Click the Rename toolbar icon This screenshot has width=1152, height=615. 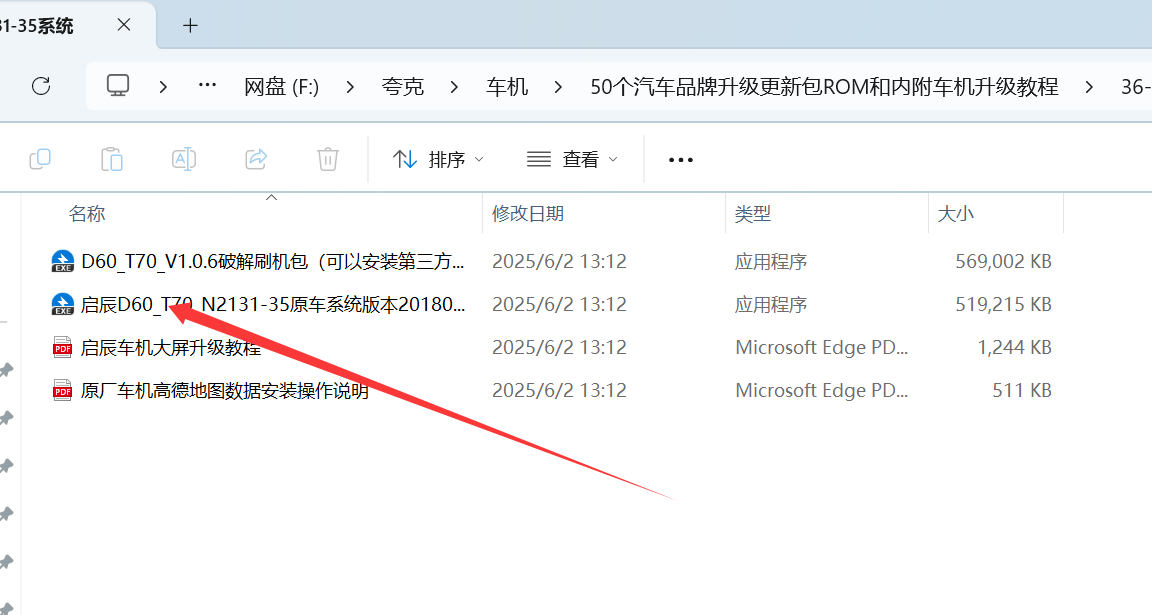pyautogui.click(x=184, y=159)
